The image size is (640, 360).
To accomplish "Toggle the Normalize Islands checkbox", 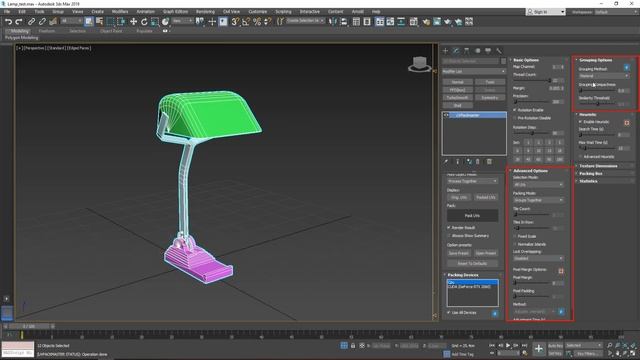I will tap(515, 244).
